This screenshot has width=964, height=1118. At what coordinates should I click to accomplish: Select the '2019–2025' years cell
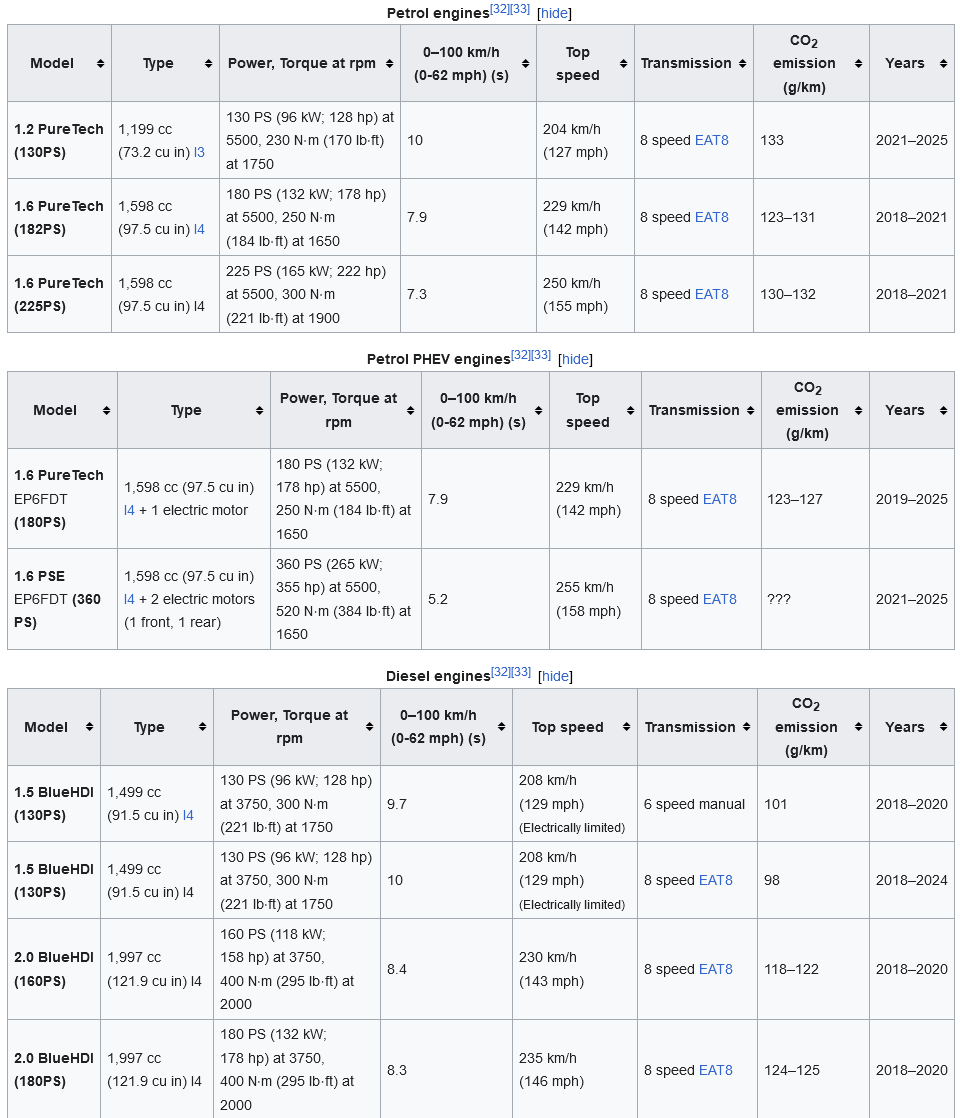[x=912, y=499]
